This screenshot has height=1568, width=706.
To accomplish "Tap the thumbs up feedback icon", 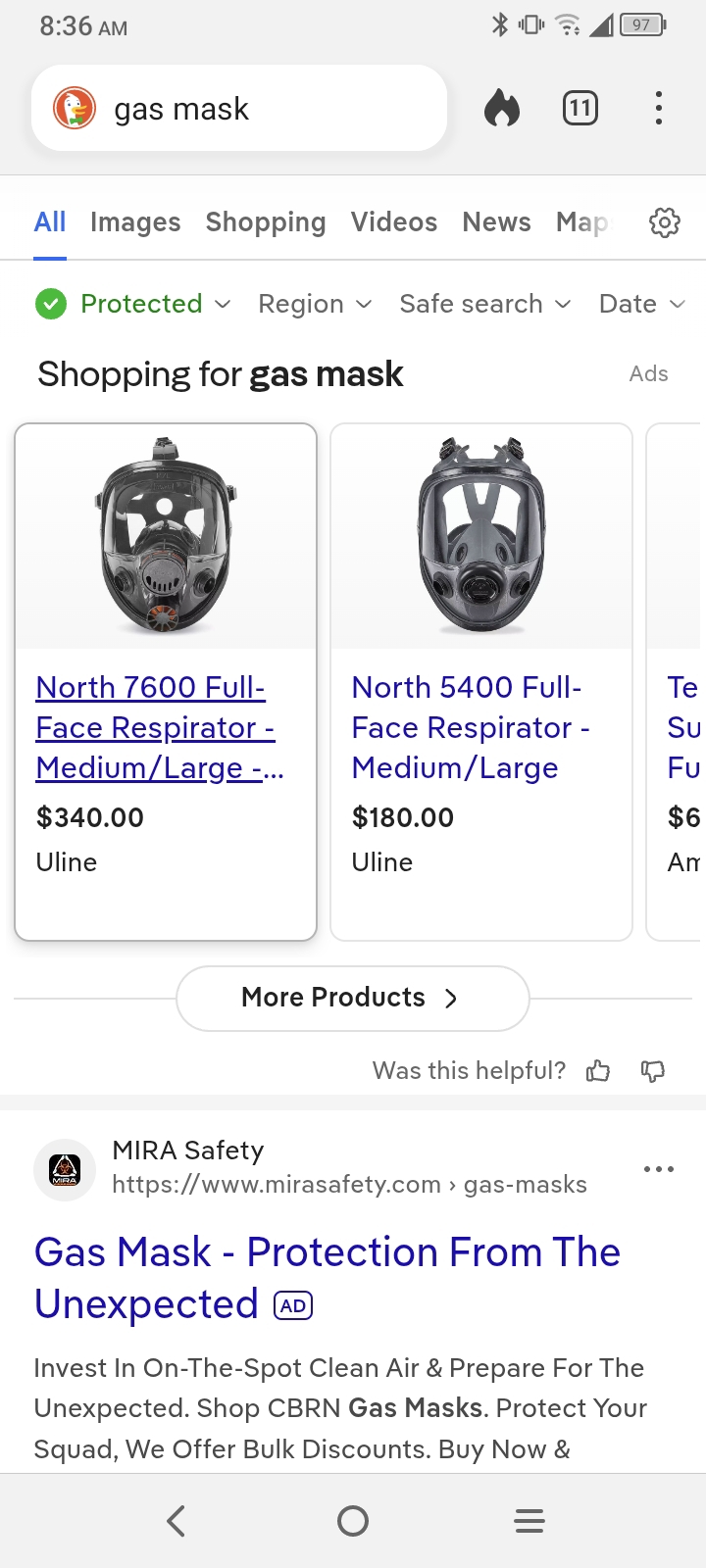I will (598, 1071).
